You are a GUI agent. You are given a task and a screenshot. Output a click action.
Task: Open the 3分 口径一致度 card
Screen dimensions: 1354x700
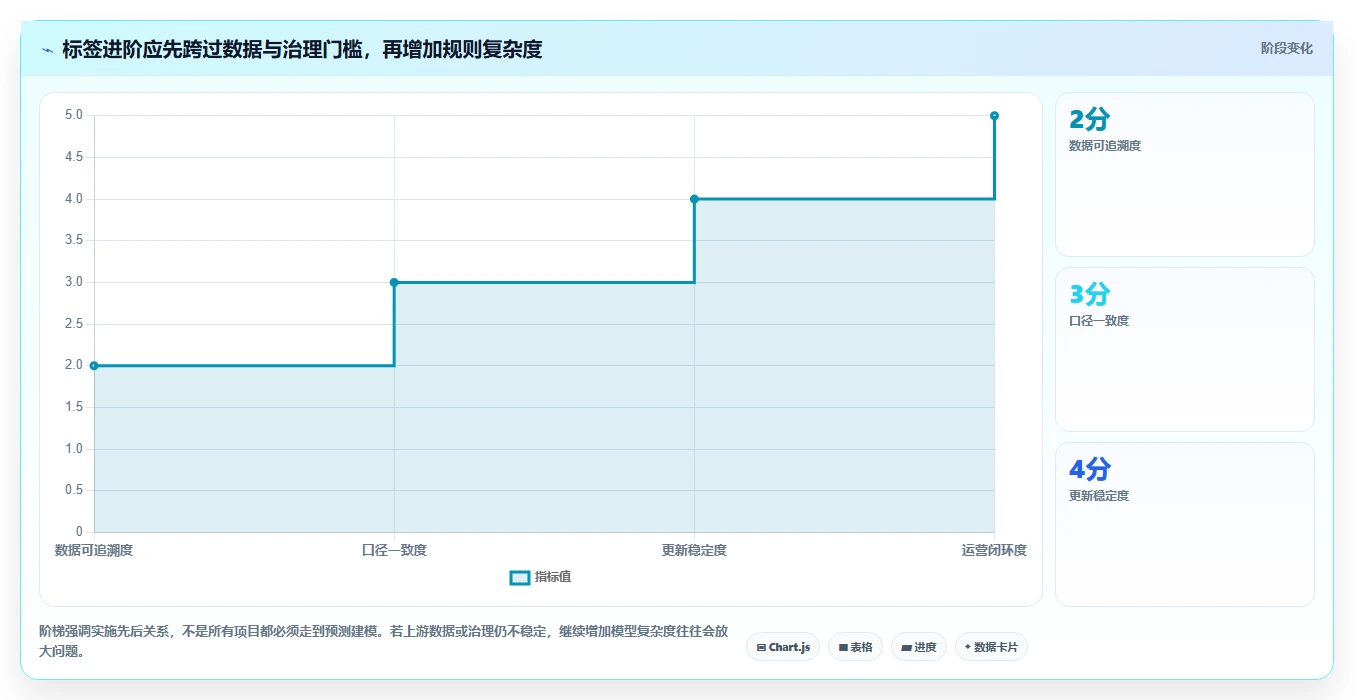click(1185, 349)
